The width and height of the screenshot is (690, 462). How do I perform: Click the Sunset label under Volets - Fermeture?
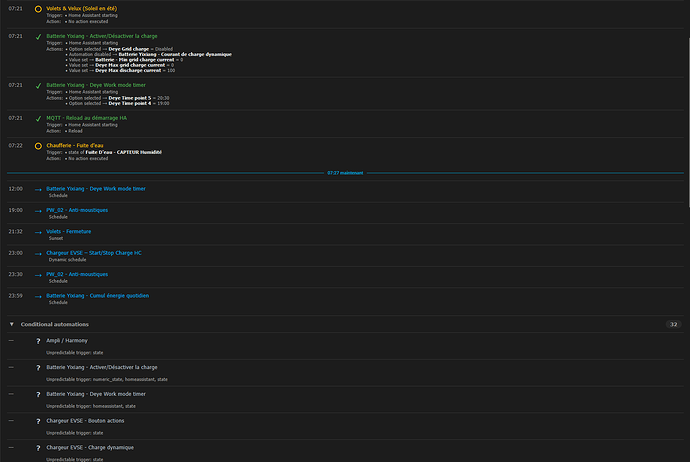tap(56, 238)
